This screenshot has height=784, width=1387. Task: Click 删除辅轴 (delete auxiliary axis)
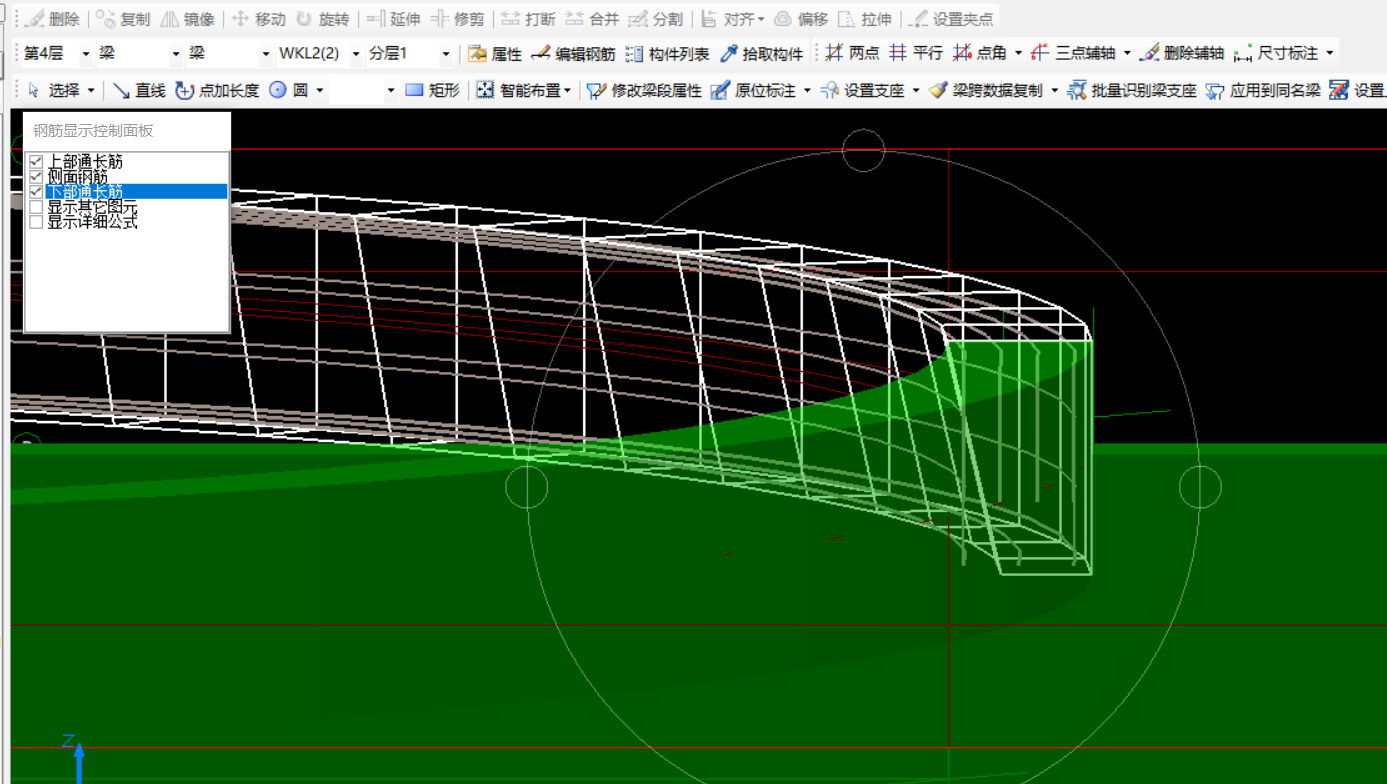(x=1182, y=53)
